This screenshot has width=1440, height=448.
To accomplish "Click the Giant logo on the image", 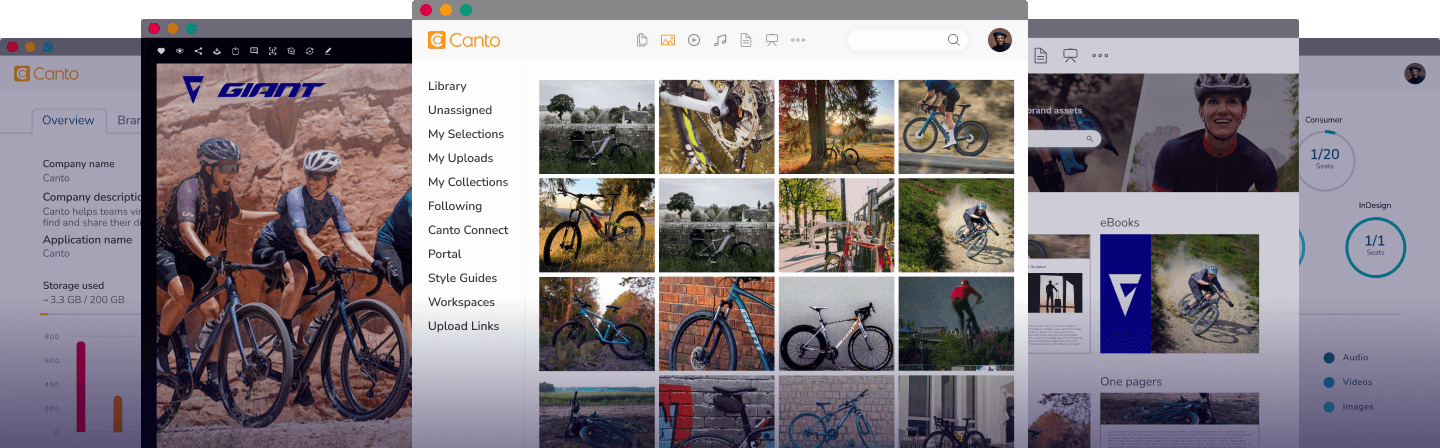I will [x=254, y=89].
